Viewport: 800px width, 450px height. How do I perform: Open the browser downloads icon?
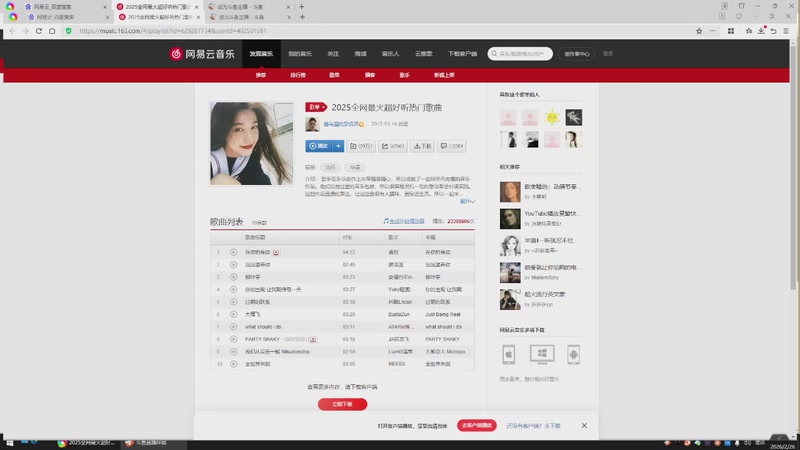click(761, 31)
